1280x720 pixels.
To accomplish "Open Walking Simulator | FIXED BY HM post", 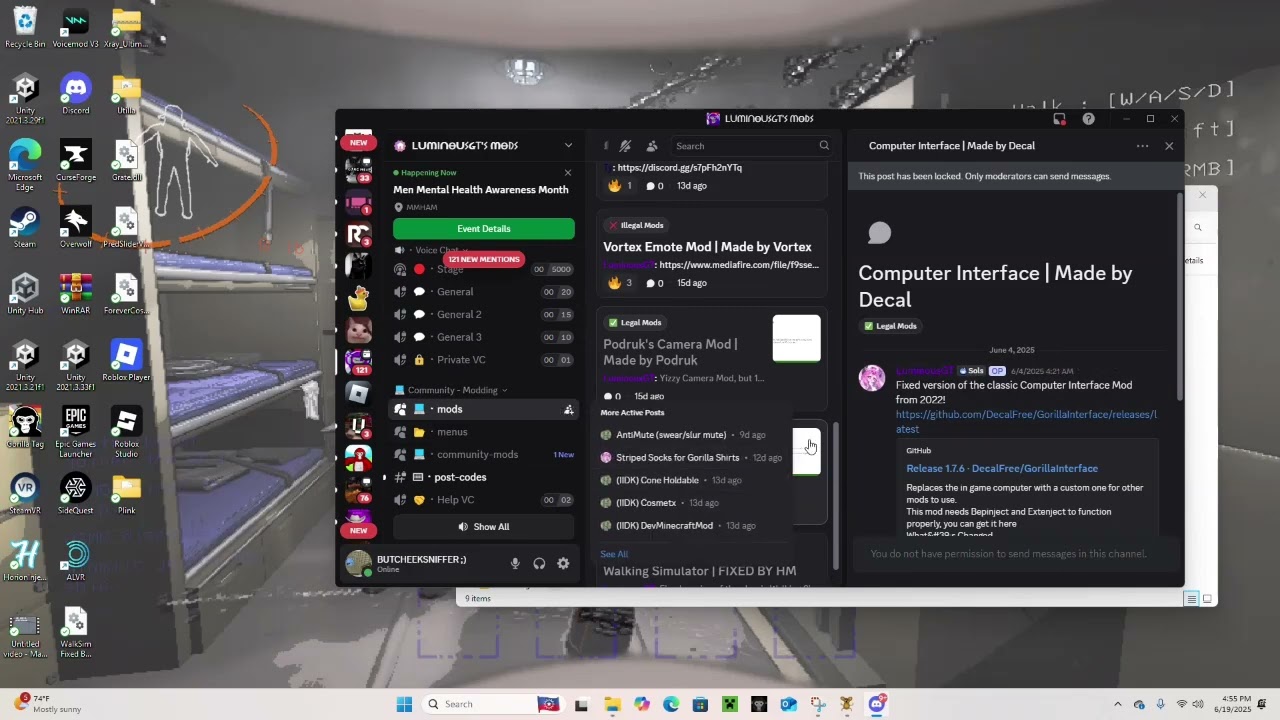I will (x=699, y=571).
